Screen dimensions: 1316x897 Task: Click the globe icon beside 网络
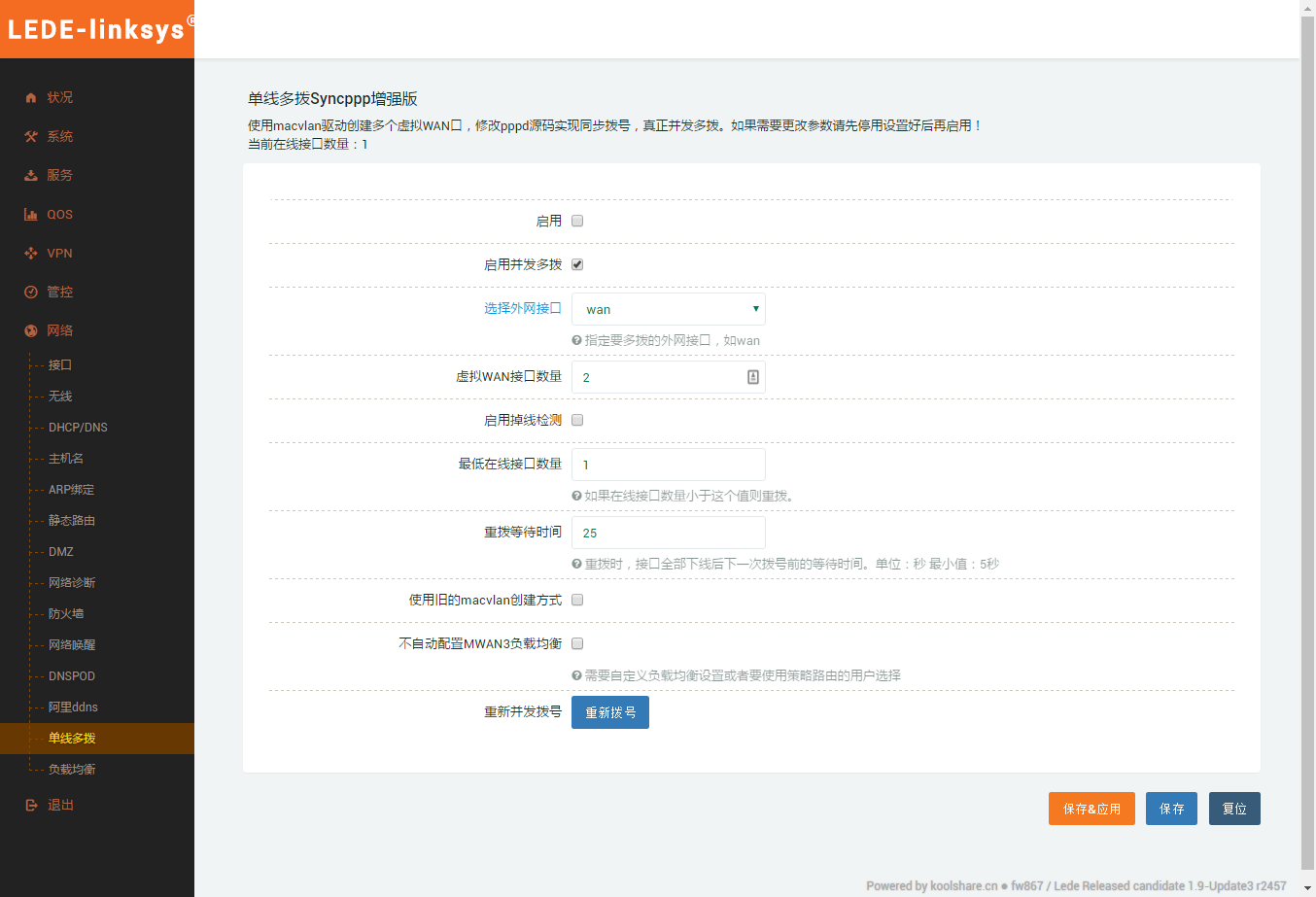[31, 331]
